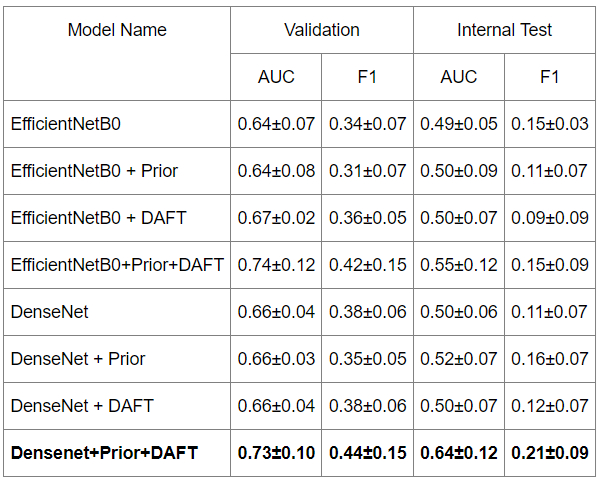Viewport: 602px width, 481px height.
Task: Select the bold 0.73±0.10 validation AUC value
Action: tap(276, 453)
